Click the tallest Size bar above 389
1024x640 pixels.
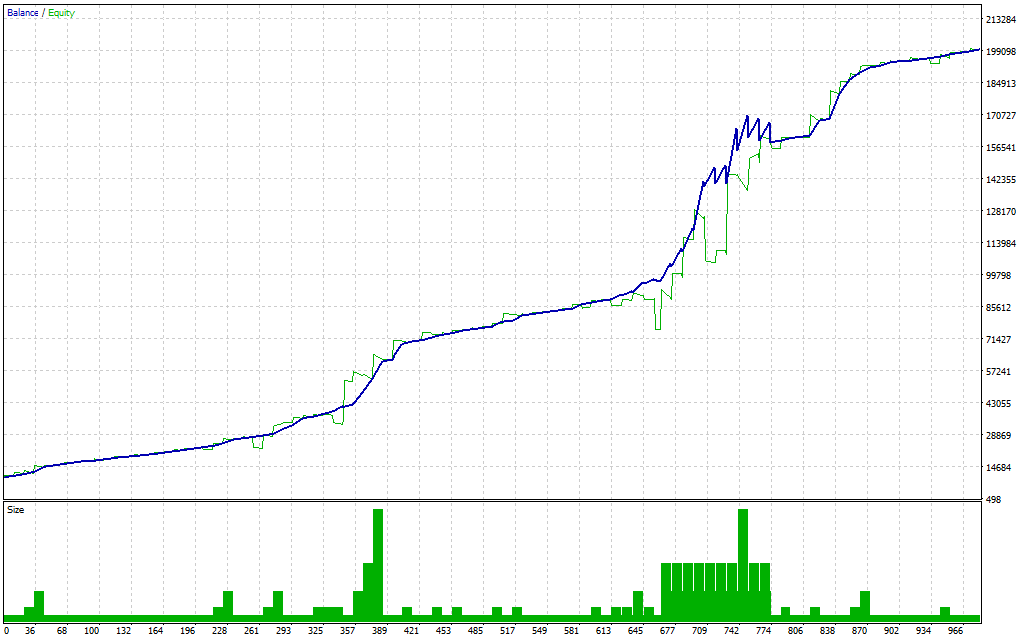378,565
